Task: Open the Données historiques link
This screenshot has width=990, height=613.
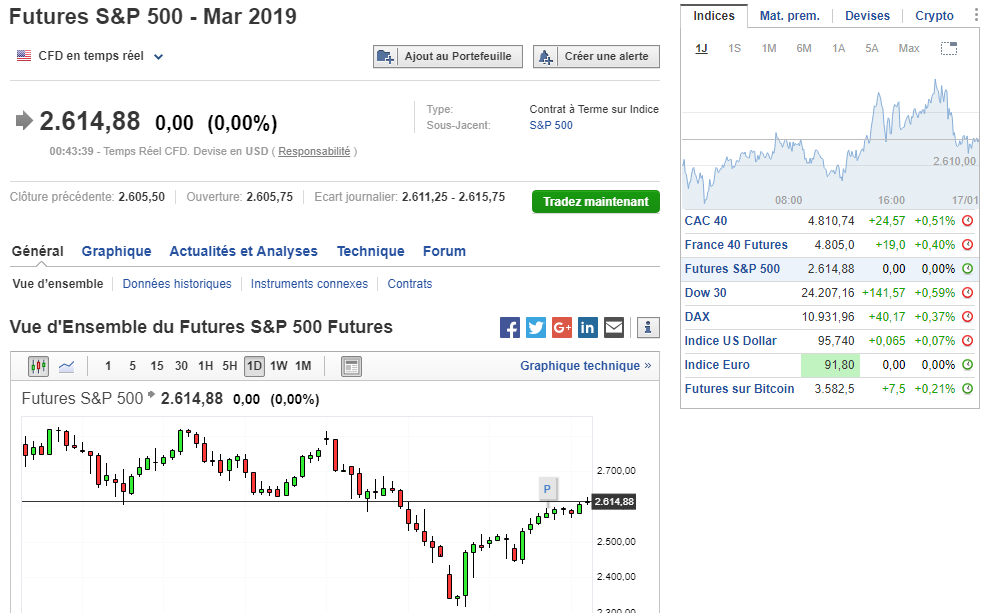Action: point(177,284)
